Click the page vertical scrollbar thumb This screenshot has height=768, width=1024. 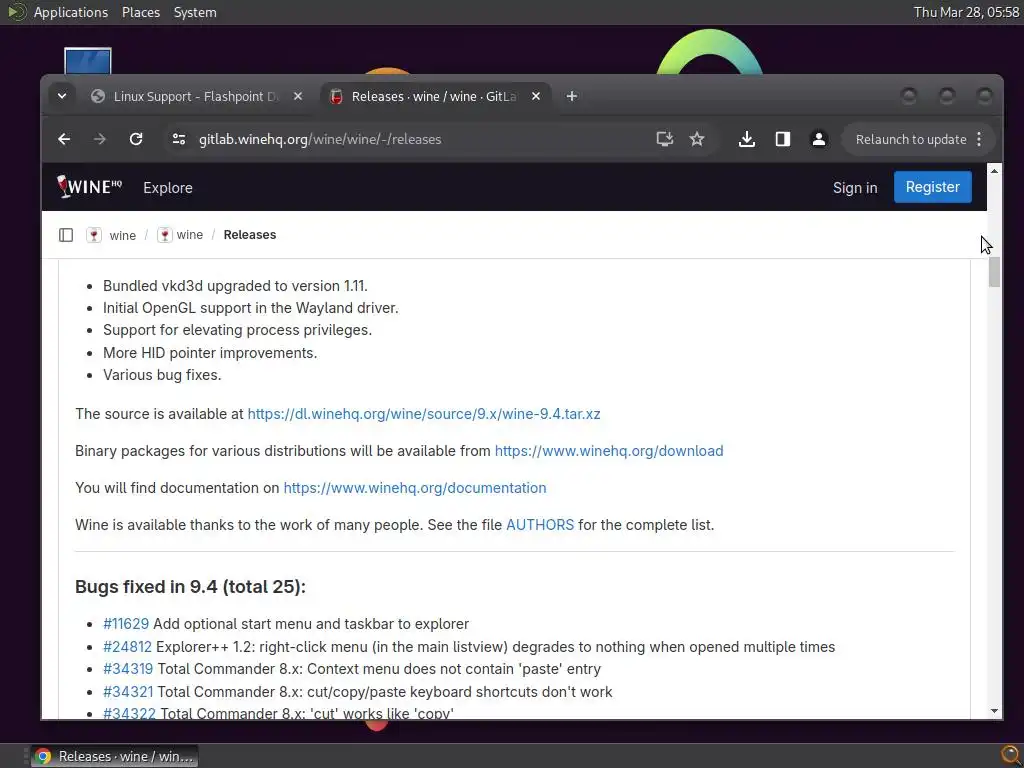pos(994,272)
